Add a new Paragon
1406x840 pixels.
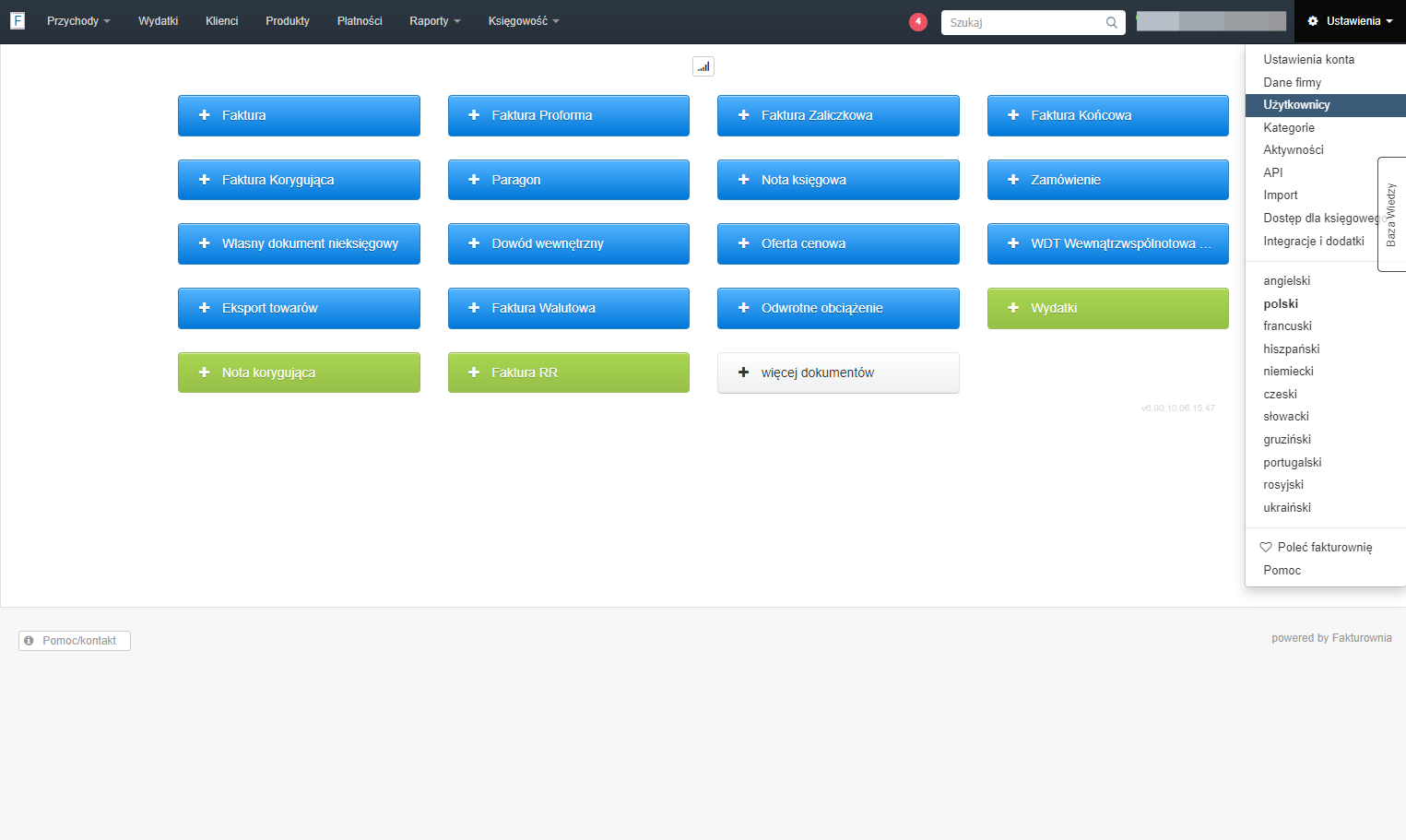pos(569,180)
